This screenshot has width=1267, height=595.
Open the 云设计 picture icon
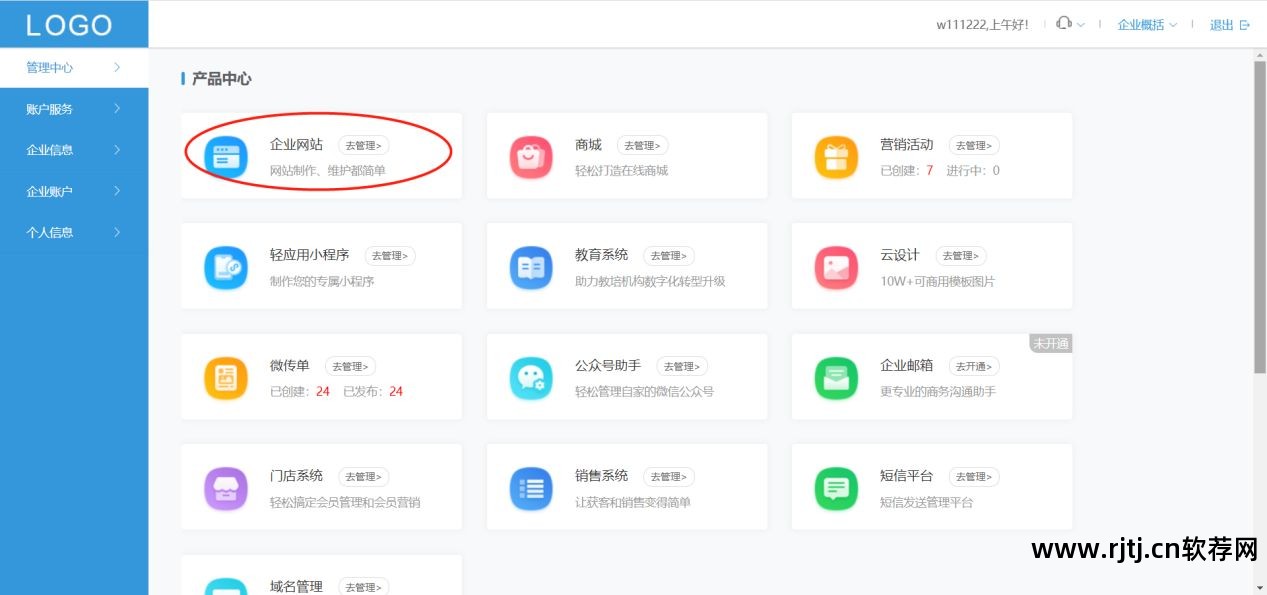click(836, 268)
